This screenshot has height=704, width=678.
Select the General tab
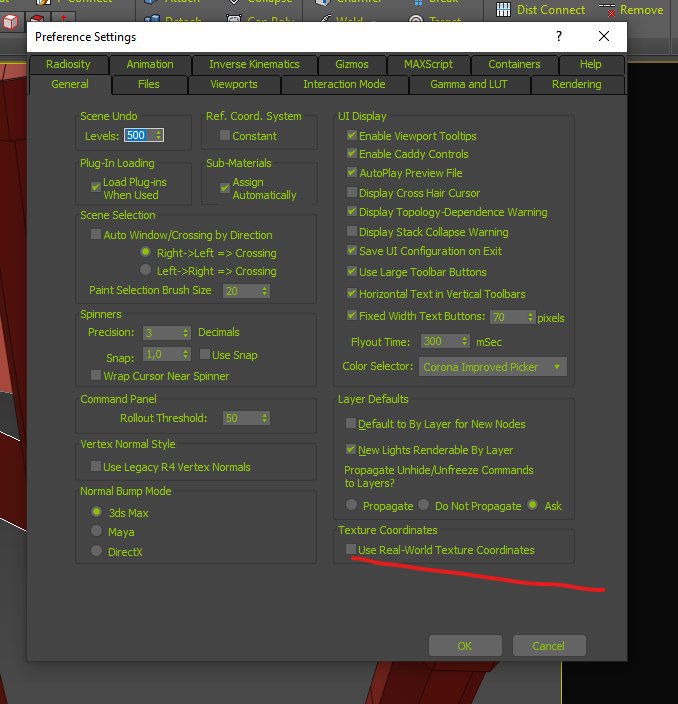click(x=70, y=84)
